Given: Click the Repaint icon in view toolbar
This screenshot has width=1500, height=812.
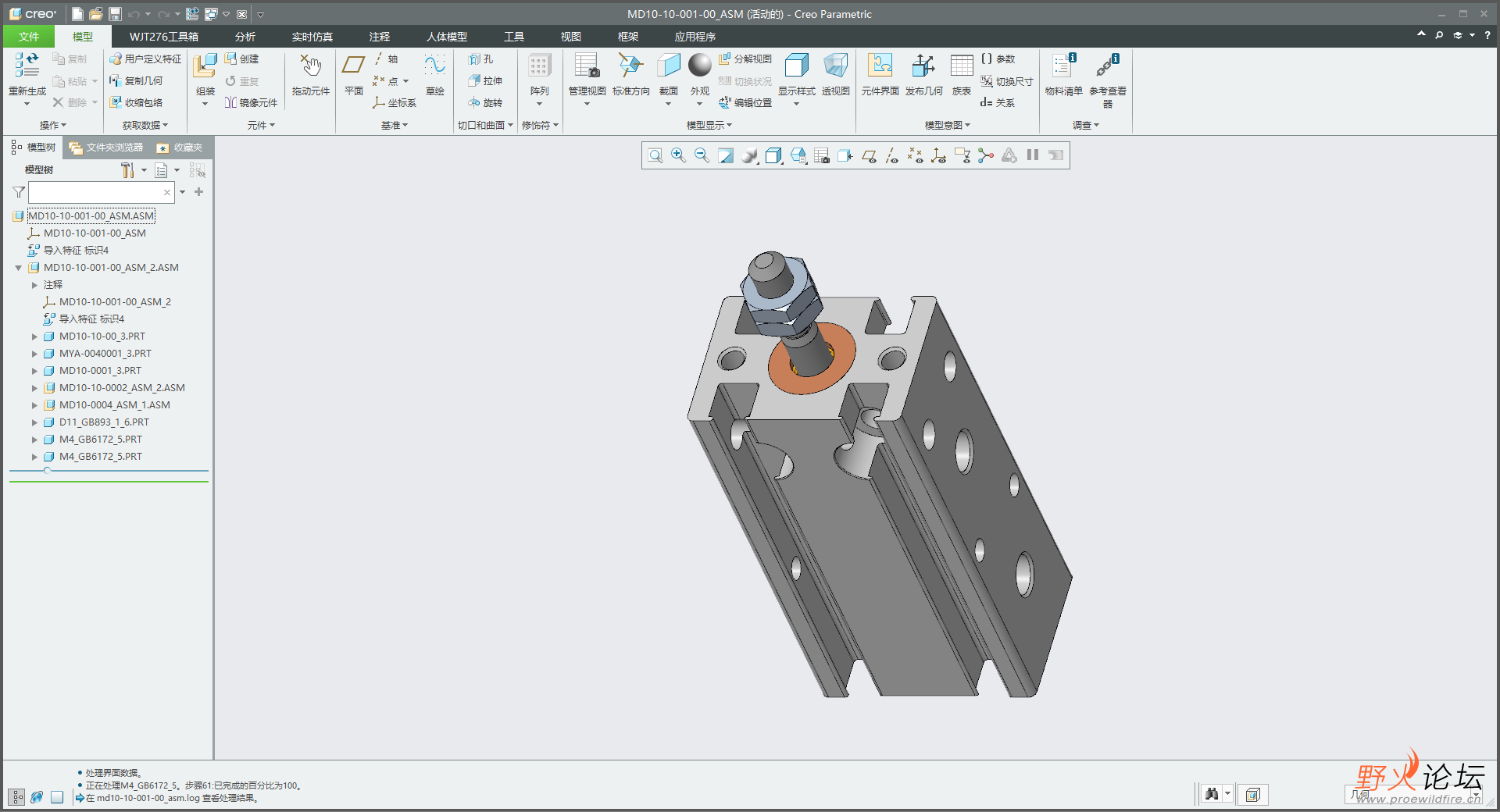Looking at the screenshot, I should 726,155.
